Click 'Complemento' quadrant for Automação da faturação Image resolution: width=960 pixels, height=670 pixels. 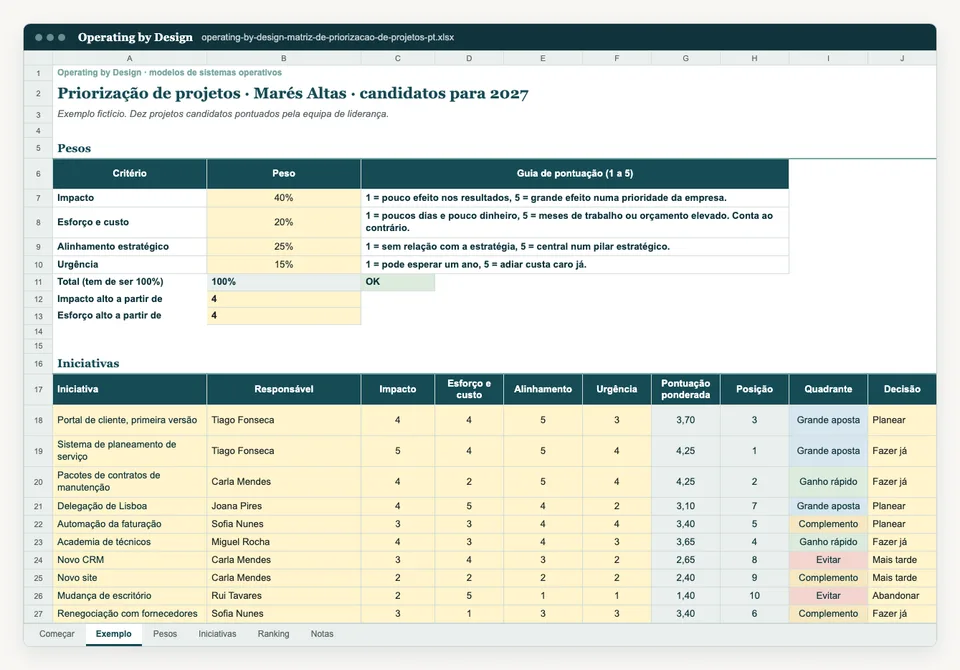828,524
